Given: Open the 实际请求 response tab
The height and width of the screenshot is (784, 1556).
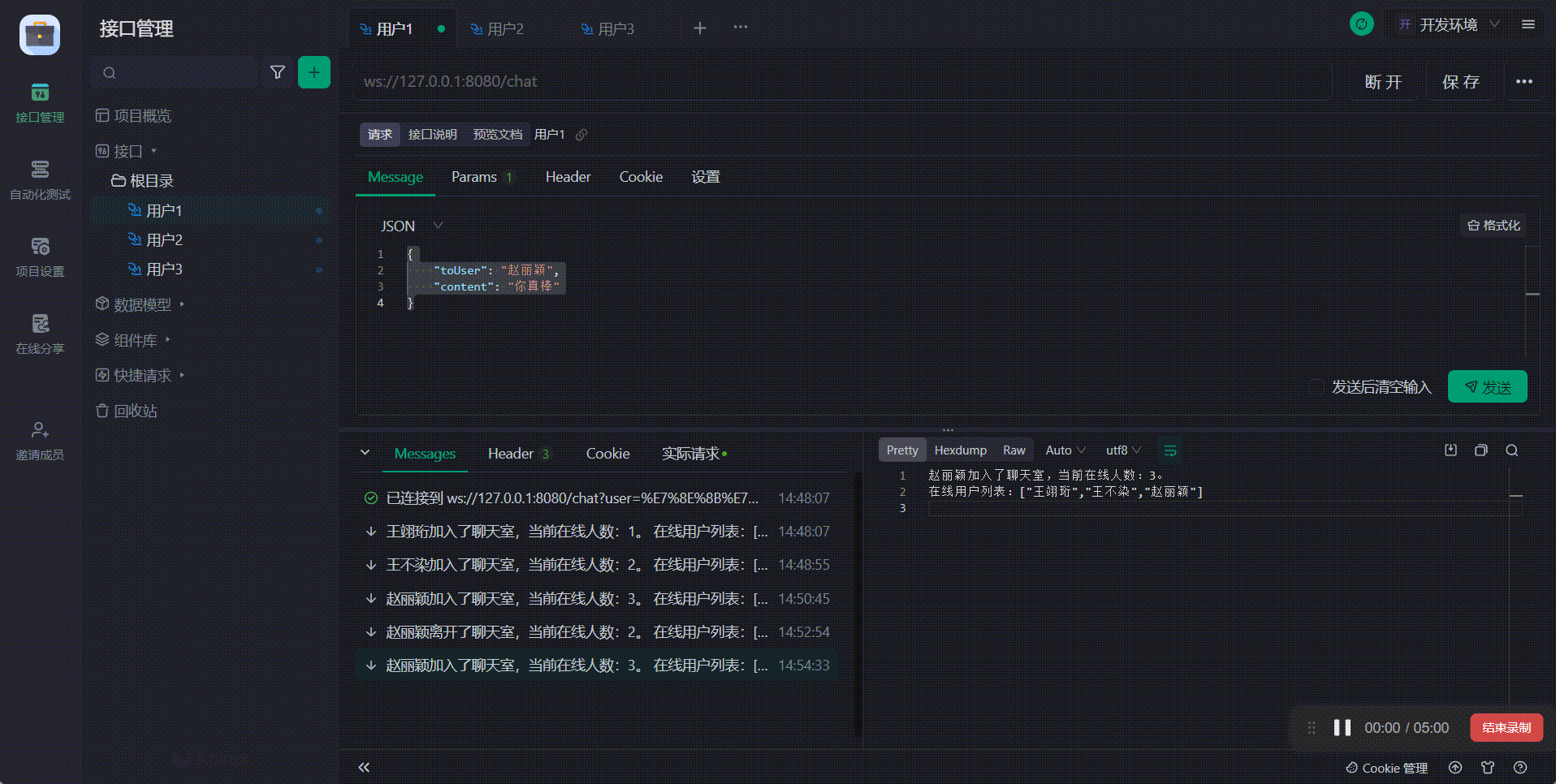Looking at the screenshot, I should [694, 454].
